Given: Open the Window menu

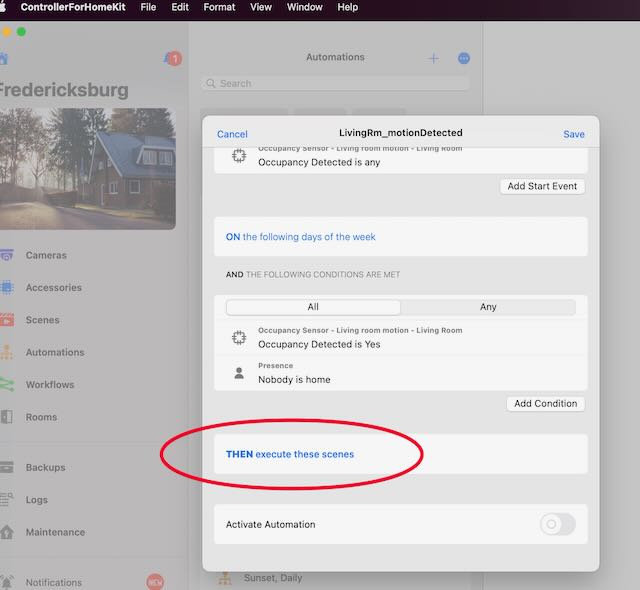Looking at the screenshot, I should (x=304, y=7).
